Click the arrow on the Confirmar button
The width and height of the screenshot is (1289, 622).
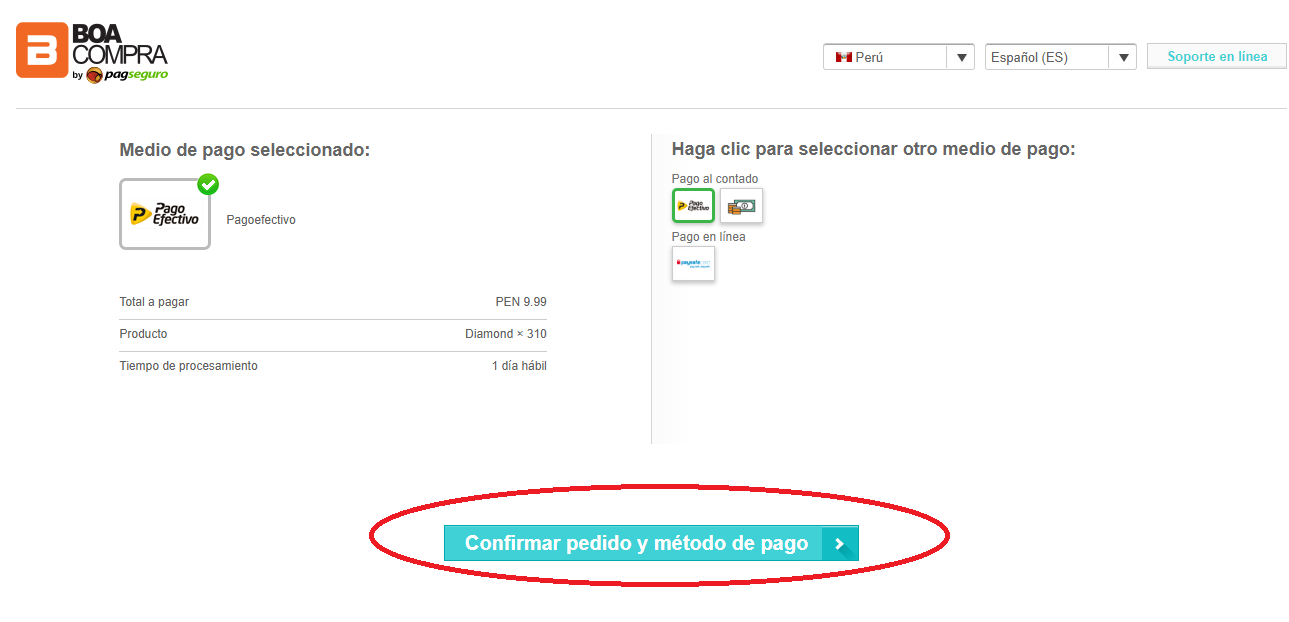[840, 544]
